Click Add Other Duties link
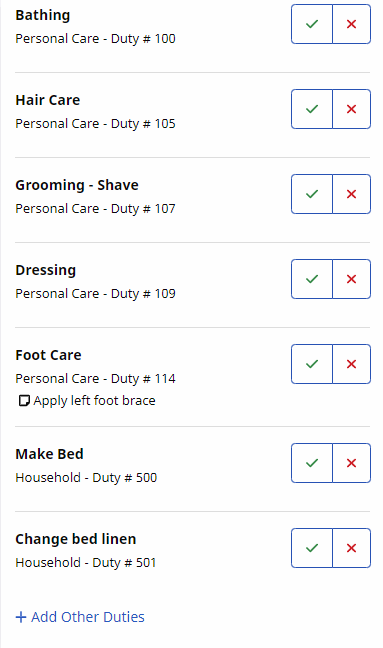 [x=80, y=617]
